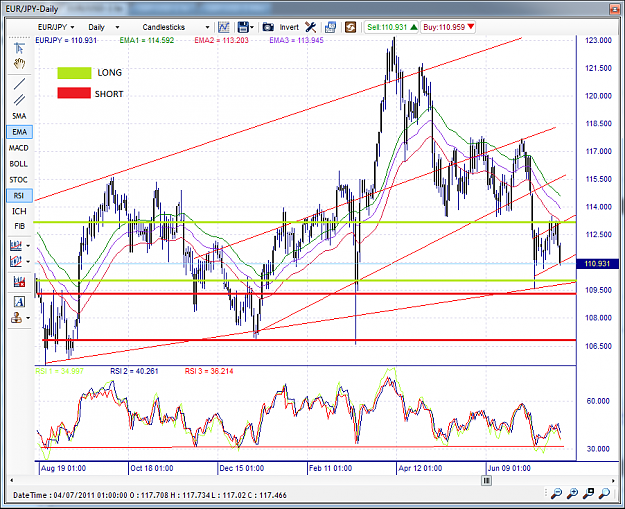Click the save floppy disk icon

click(x=243, y=27)
